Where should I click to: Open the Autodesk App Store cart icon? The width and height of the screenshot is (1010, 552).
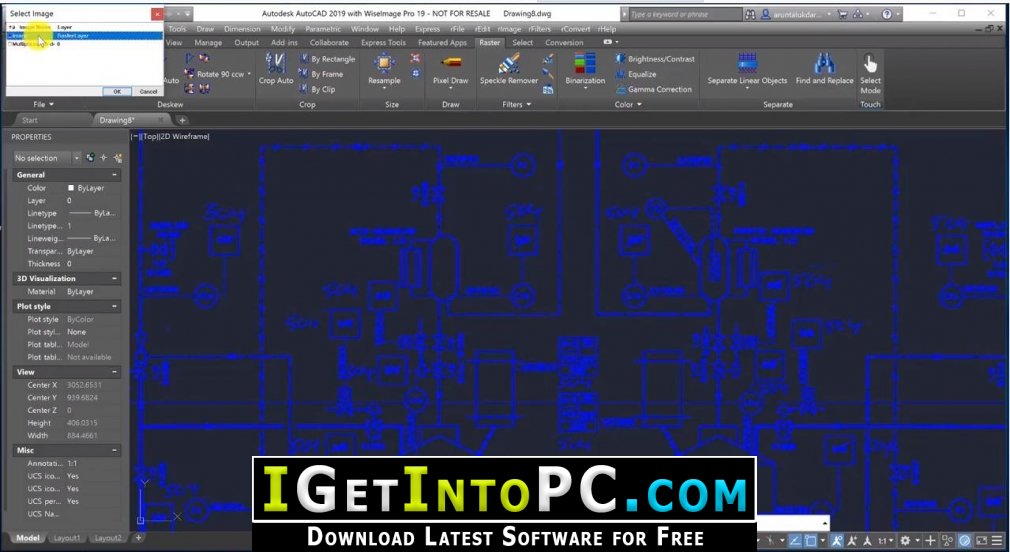(843, 14)
